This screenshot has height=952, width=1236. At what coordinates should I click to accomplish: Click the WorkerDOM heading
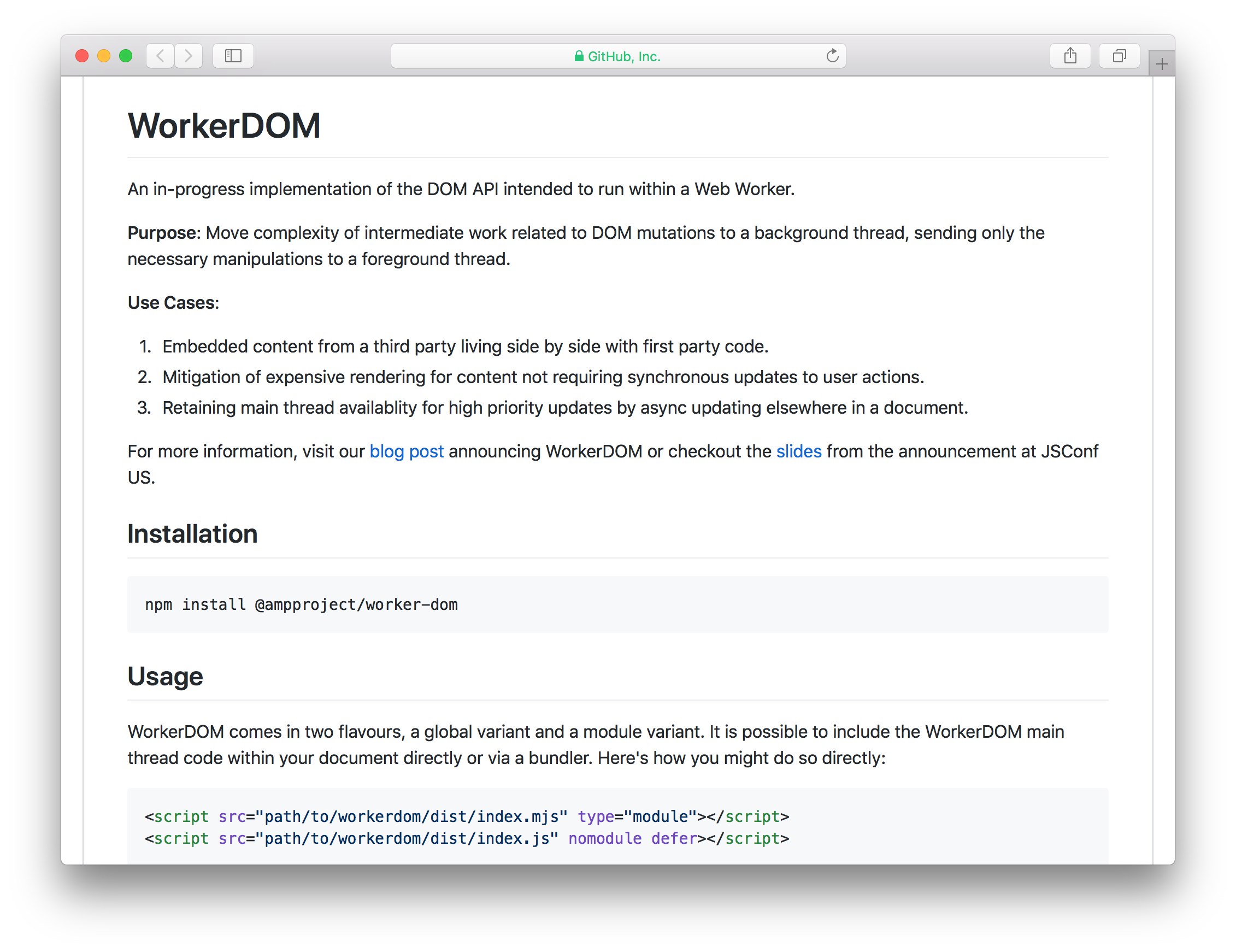coord(224,125)
